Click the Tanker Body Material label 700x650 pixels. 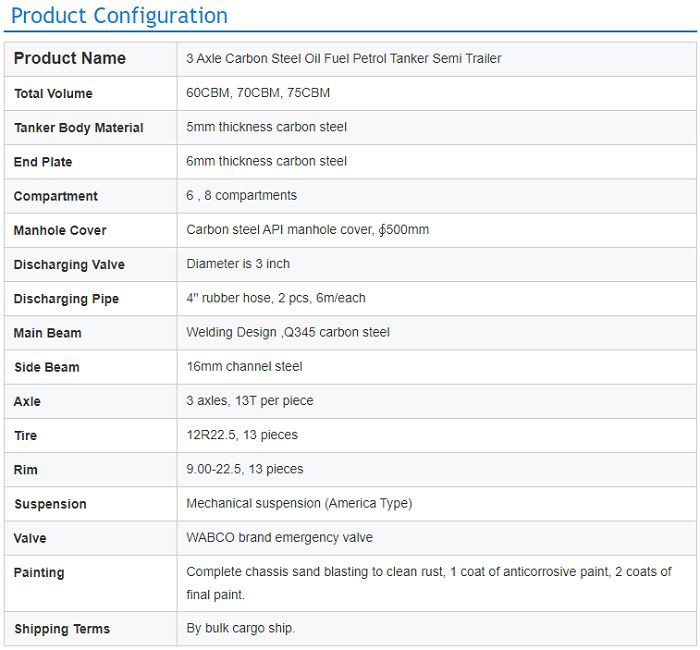(78, 128)
